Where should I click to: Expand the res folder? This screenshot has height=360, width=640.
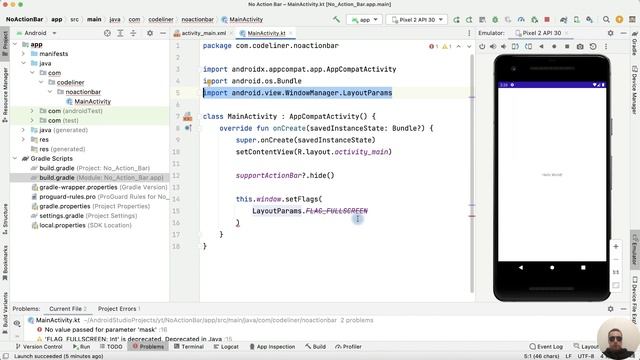pos(23,140)
